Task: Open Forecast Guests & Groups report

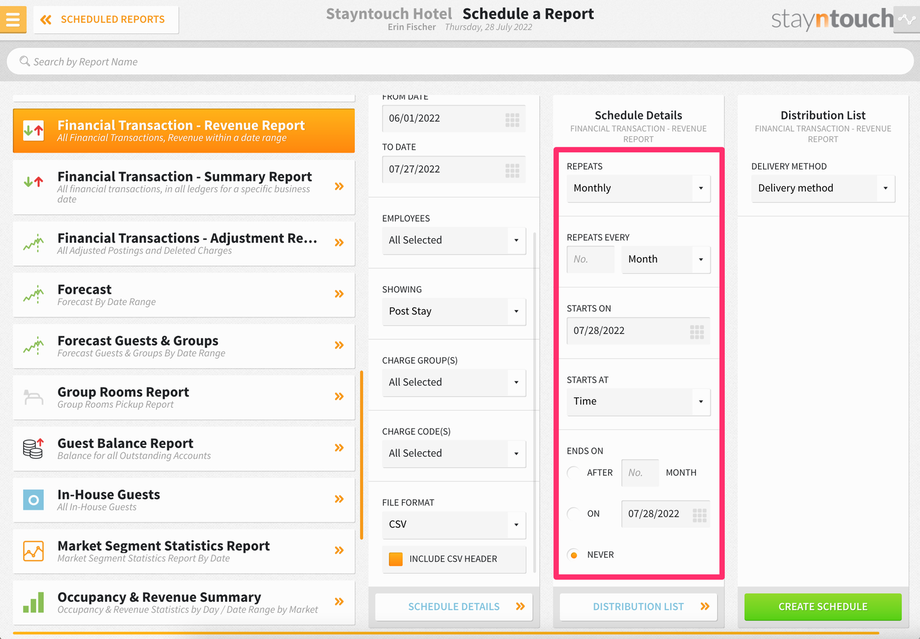Action: point(184,346)
